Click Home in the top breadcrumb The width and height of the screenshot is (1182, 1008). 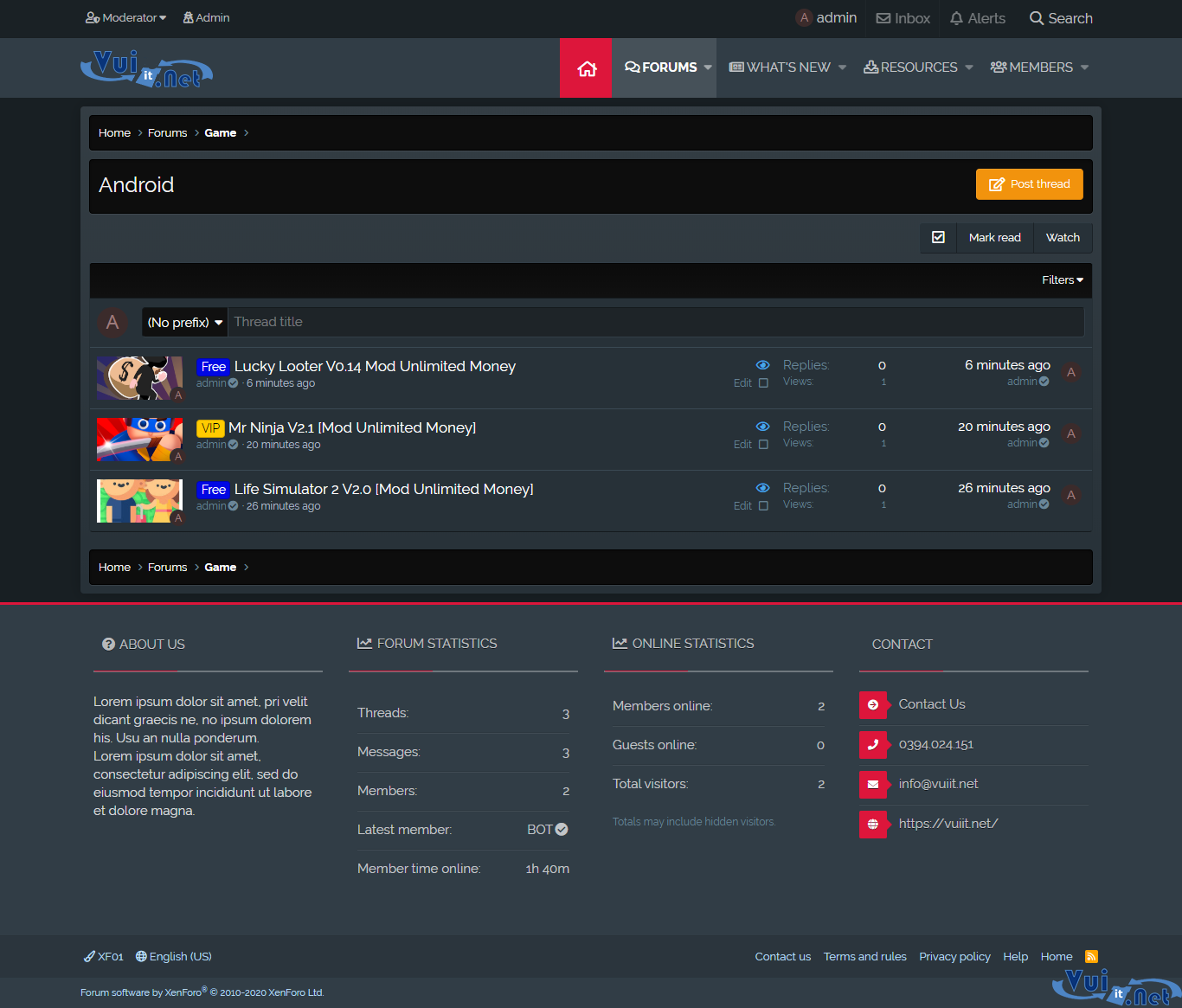coord(114,133)
